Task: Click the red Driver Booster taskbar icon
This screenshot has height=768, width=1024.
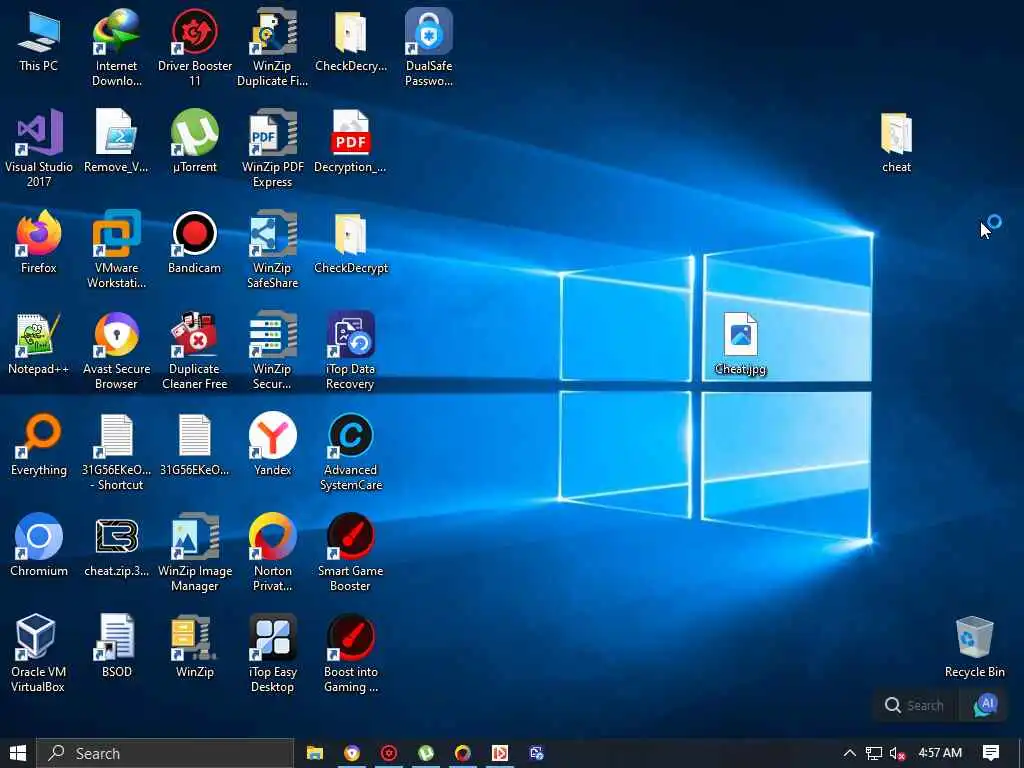Action: coord(389,753)
